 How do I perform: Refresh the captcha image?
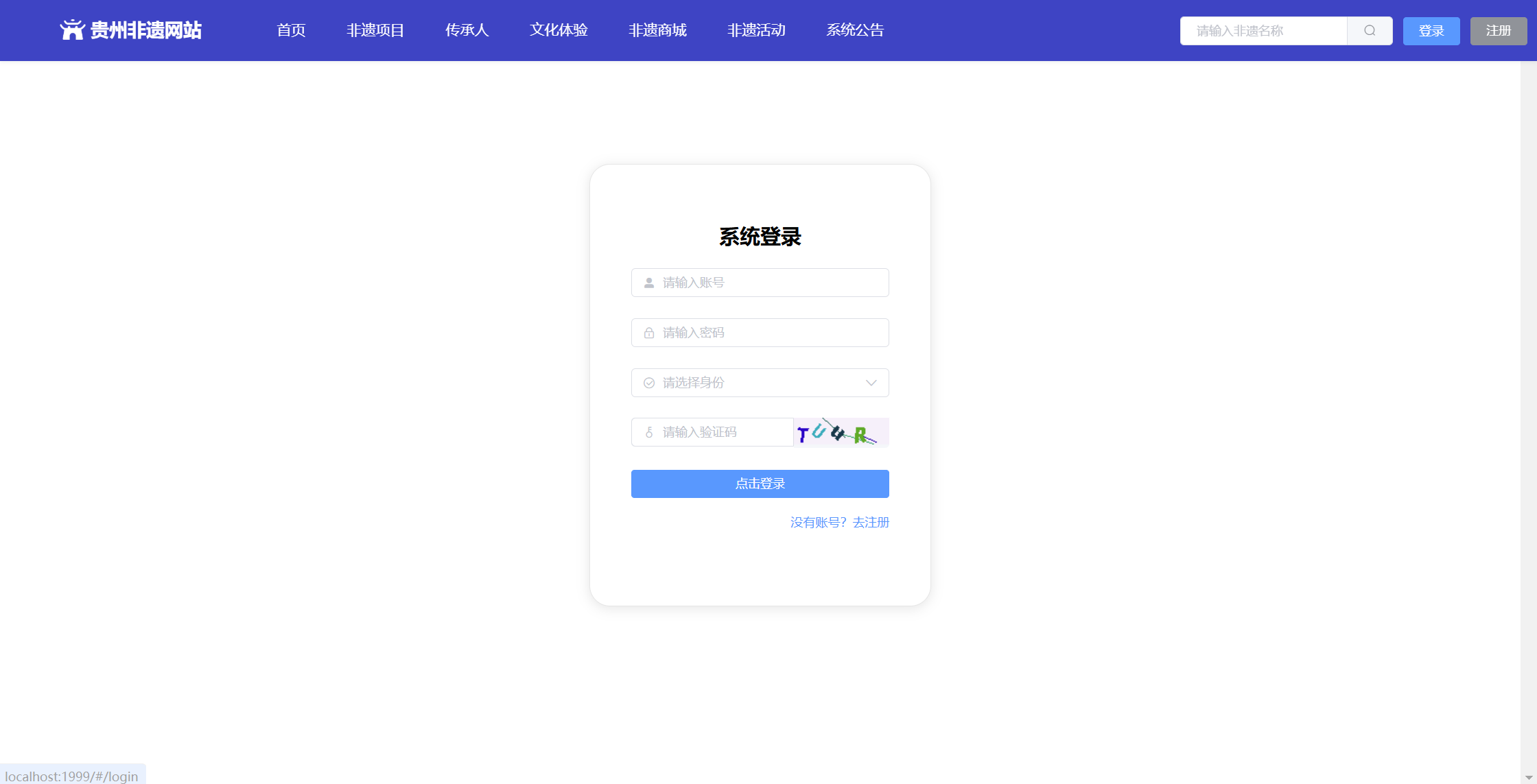[x=841, y=432]
